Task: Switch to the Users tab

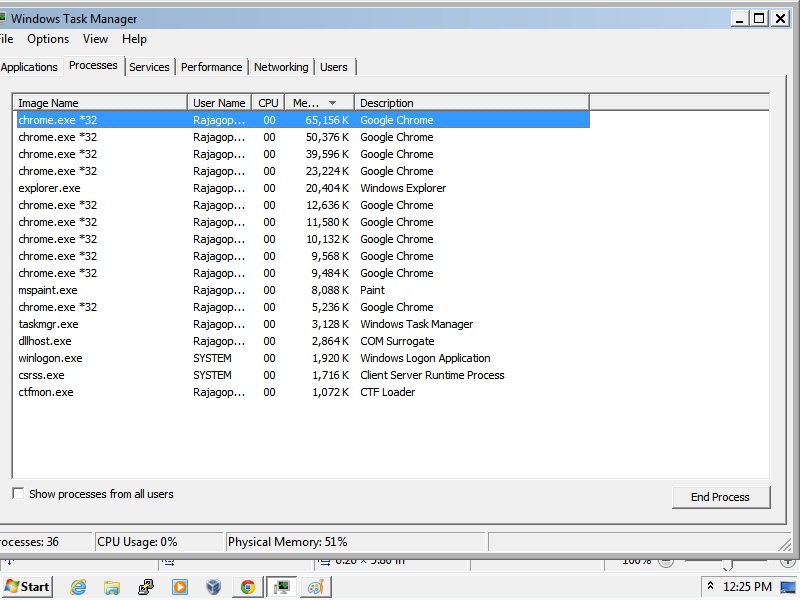Action: coord(334,67)
